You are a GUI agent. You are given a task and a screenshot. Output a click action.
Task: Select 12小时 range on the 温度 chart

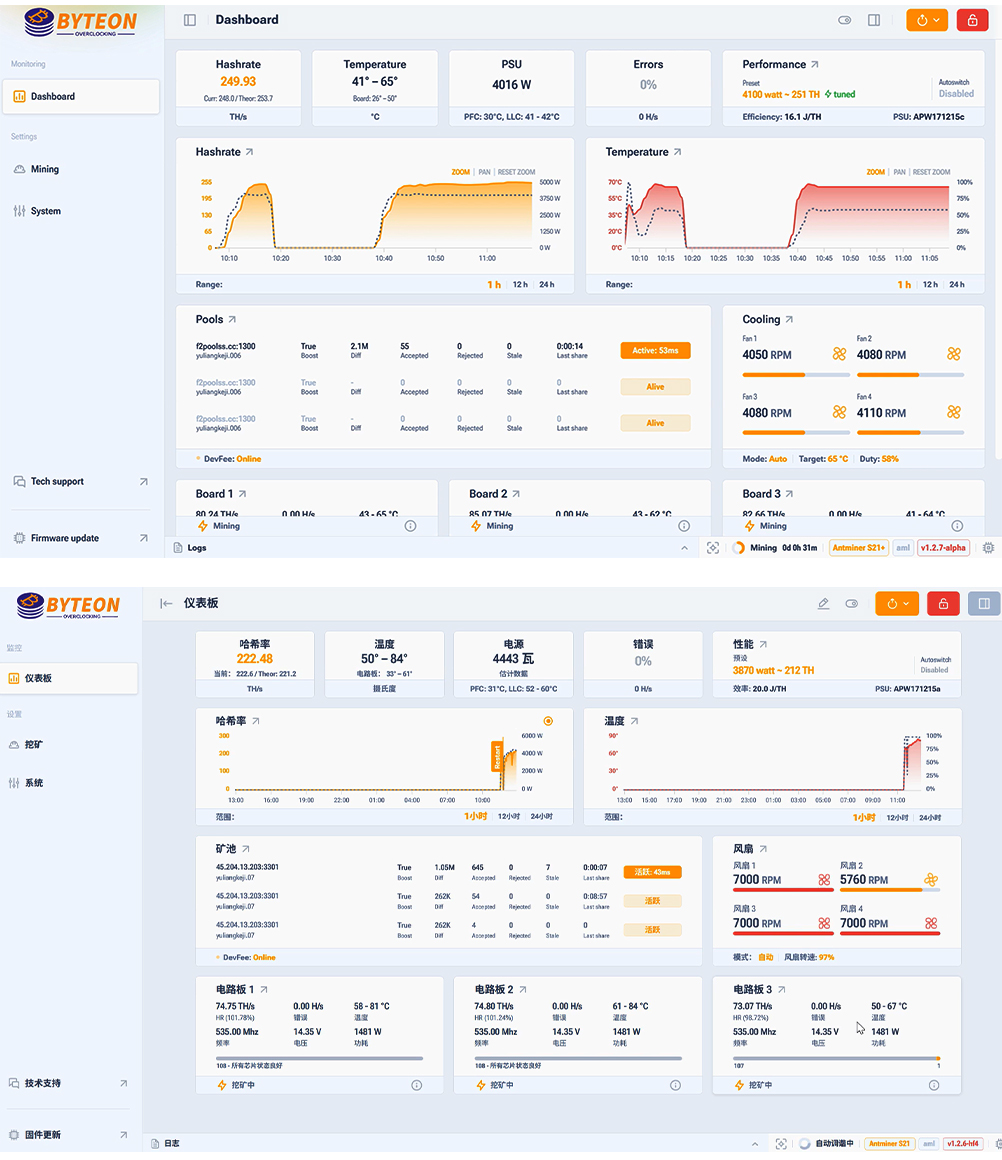click(896, 818)
